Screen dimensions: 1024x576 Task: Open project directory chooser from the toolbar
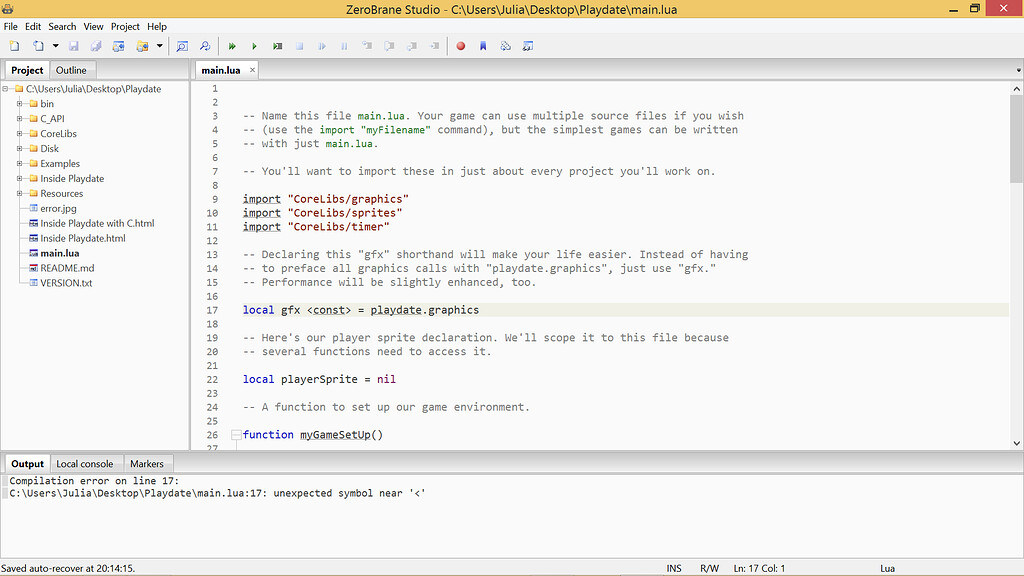(x=142, y=46)
